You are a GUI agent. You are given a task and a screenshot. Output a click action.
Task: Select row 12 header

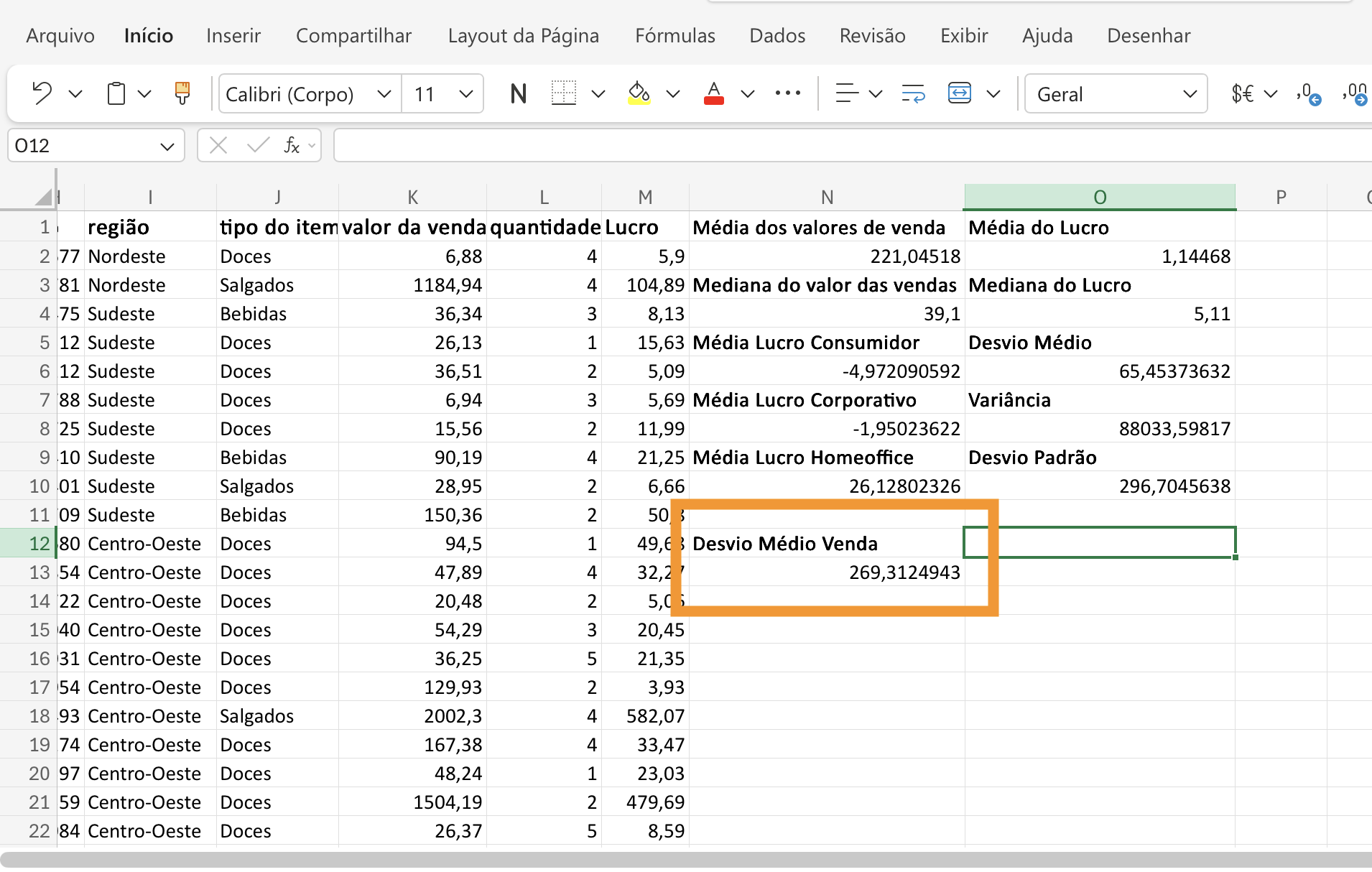28,544
